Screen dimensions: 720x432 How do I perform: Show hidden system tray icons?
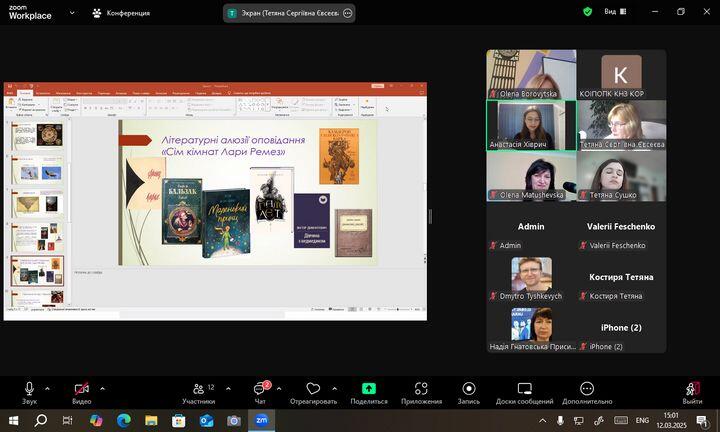click(543, 420)
